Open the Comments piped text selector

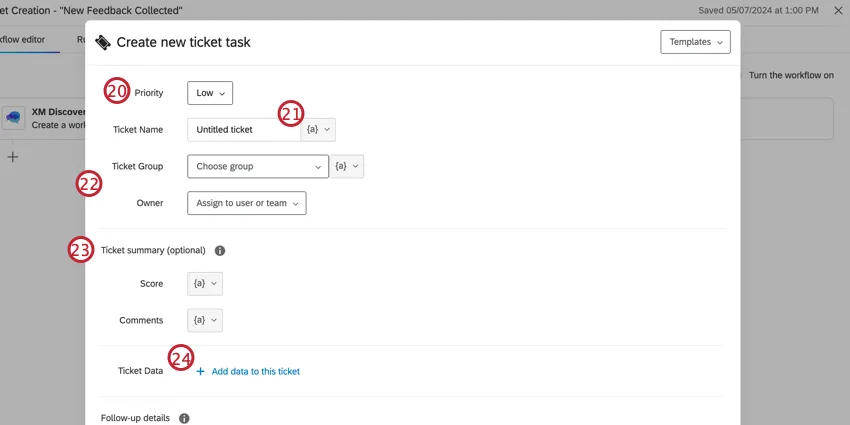[204, 320]
